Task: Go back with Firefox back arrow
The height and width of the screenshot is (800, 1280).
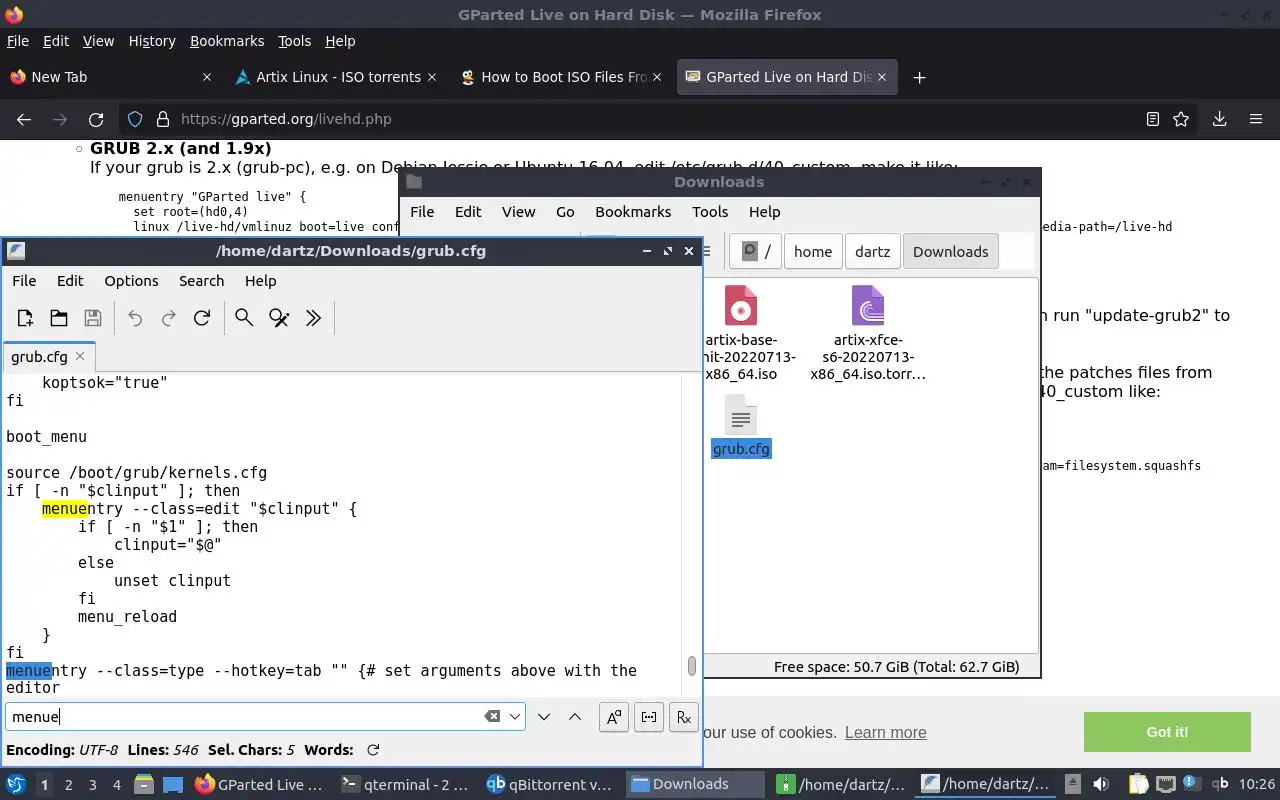Action: click(x=24, y=119)
